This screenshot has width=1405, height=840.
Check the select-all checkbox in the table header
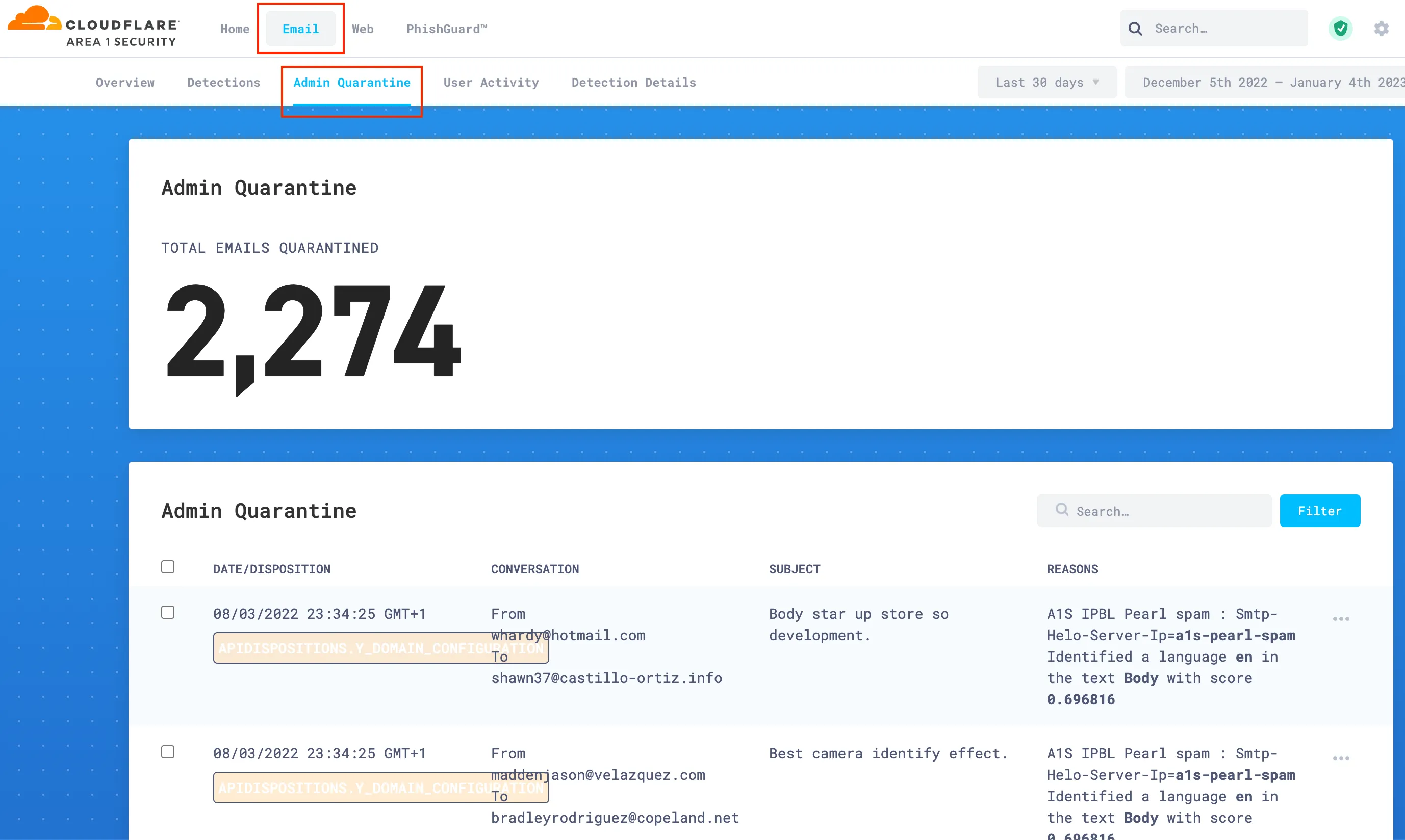[168, 566]
